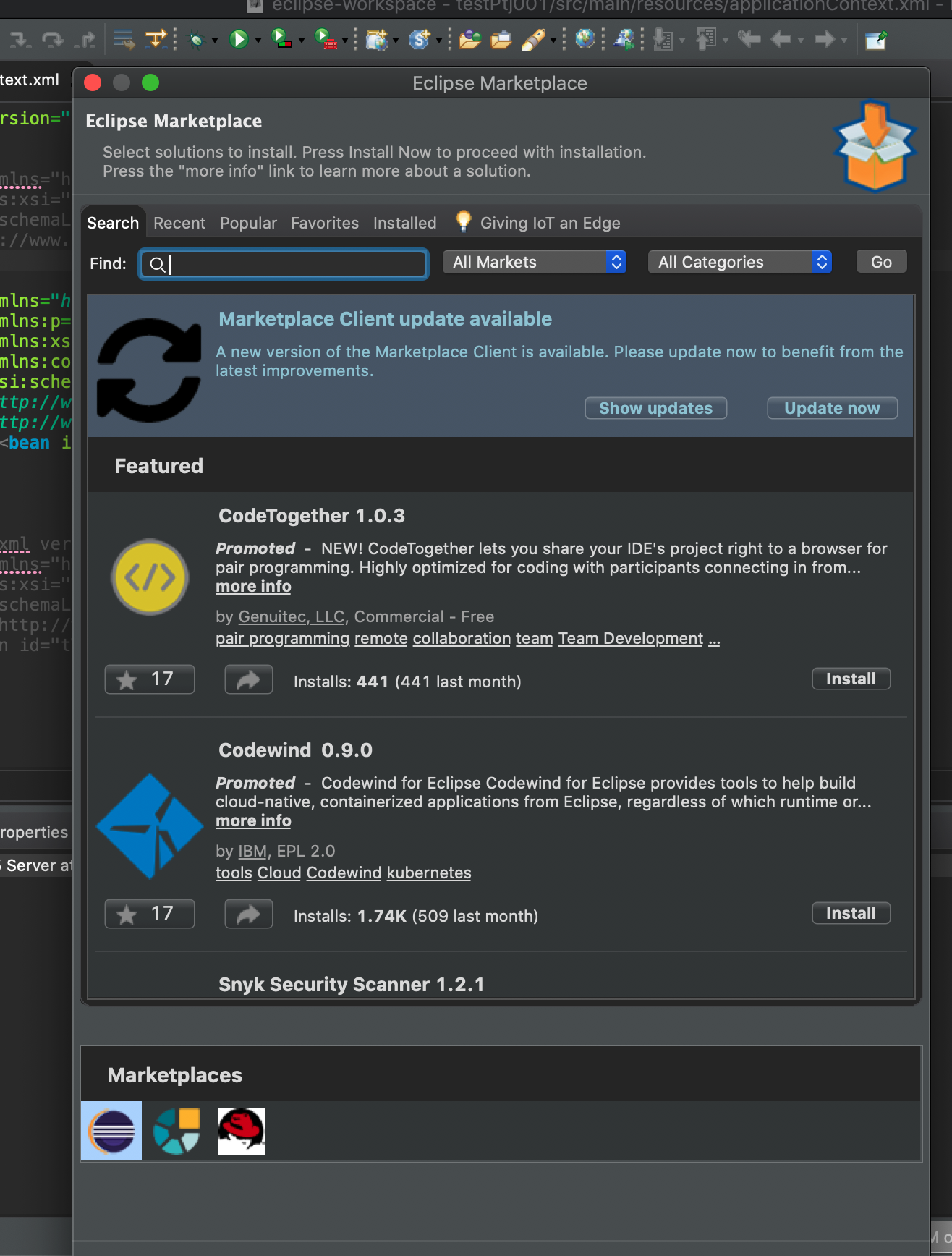The height and width of the screenshot is (1256, 952).
Task: Click the kubernetes tag link
Action: (429, 873)
